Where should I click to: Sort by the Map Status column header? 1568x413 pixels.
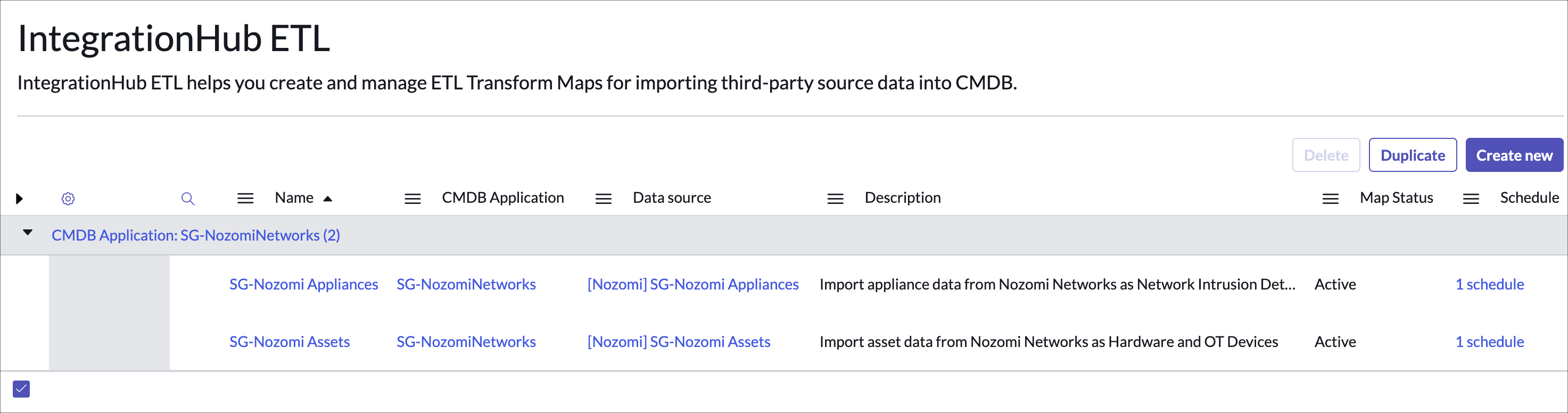click(1396, 197)
